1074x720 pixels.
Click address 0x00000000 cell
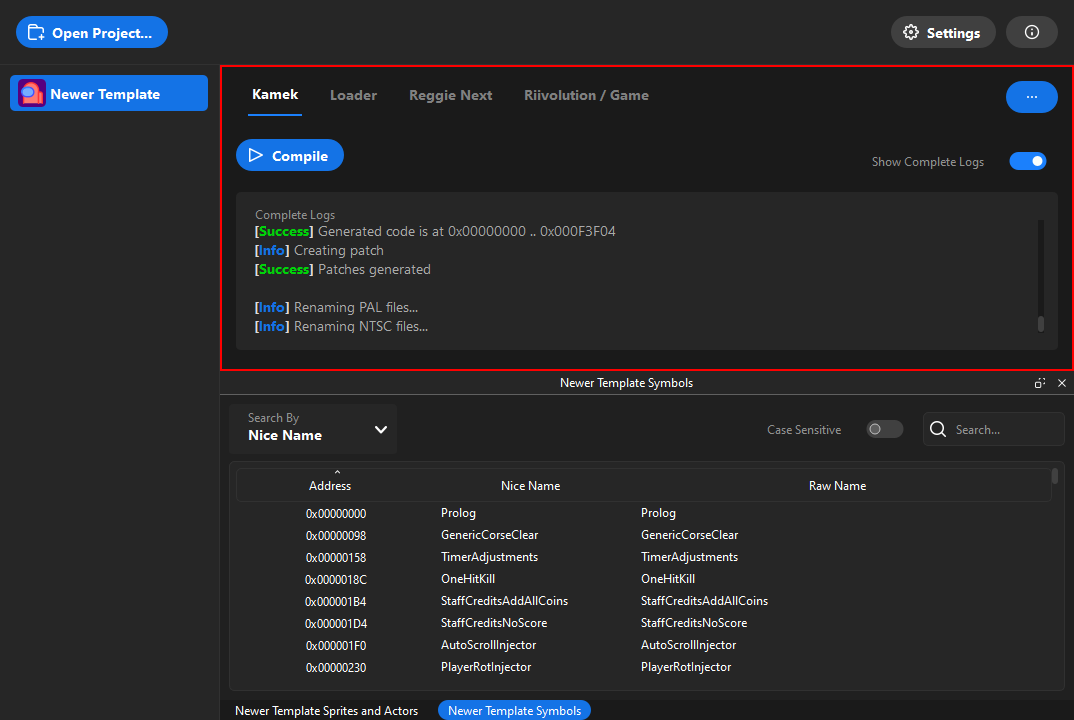click(x=336, y=513)
